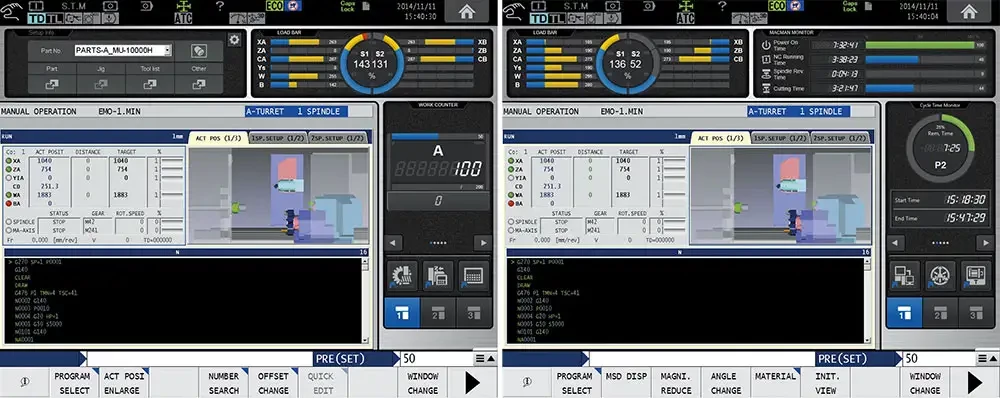1000x398 pixels.
Task: Select the SPINDLE radio under the Work Counter screen's status table
Action: pos(10,221)
